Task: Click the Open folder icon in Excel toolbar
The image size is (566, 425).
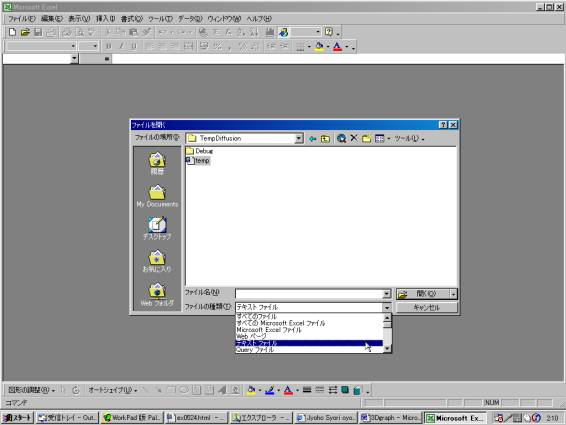Action: (25, 32)
